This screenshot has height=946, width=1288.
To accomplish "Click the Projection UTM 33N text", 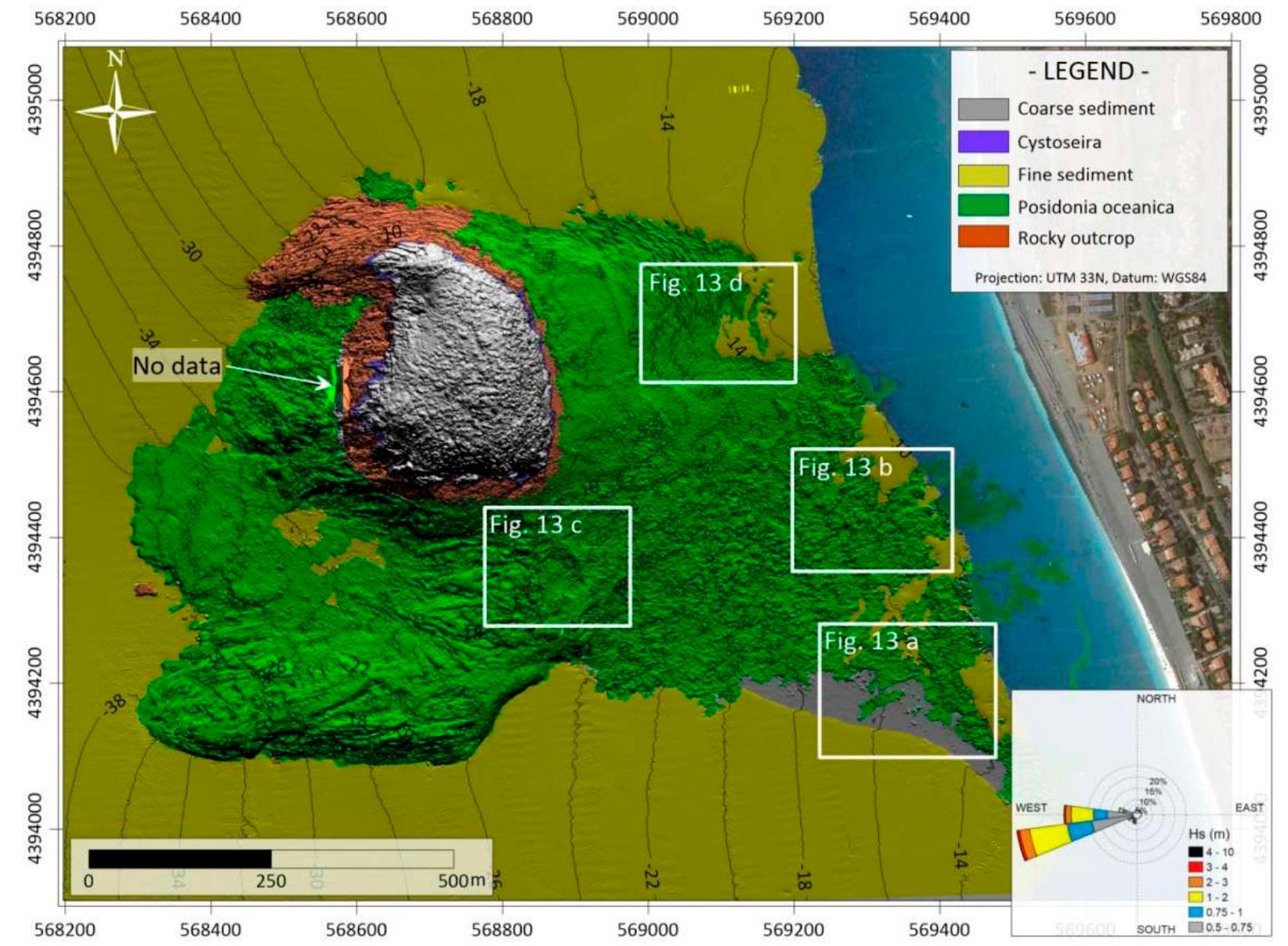I will point(1092,278).
